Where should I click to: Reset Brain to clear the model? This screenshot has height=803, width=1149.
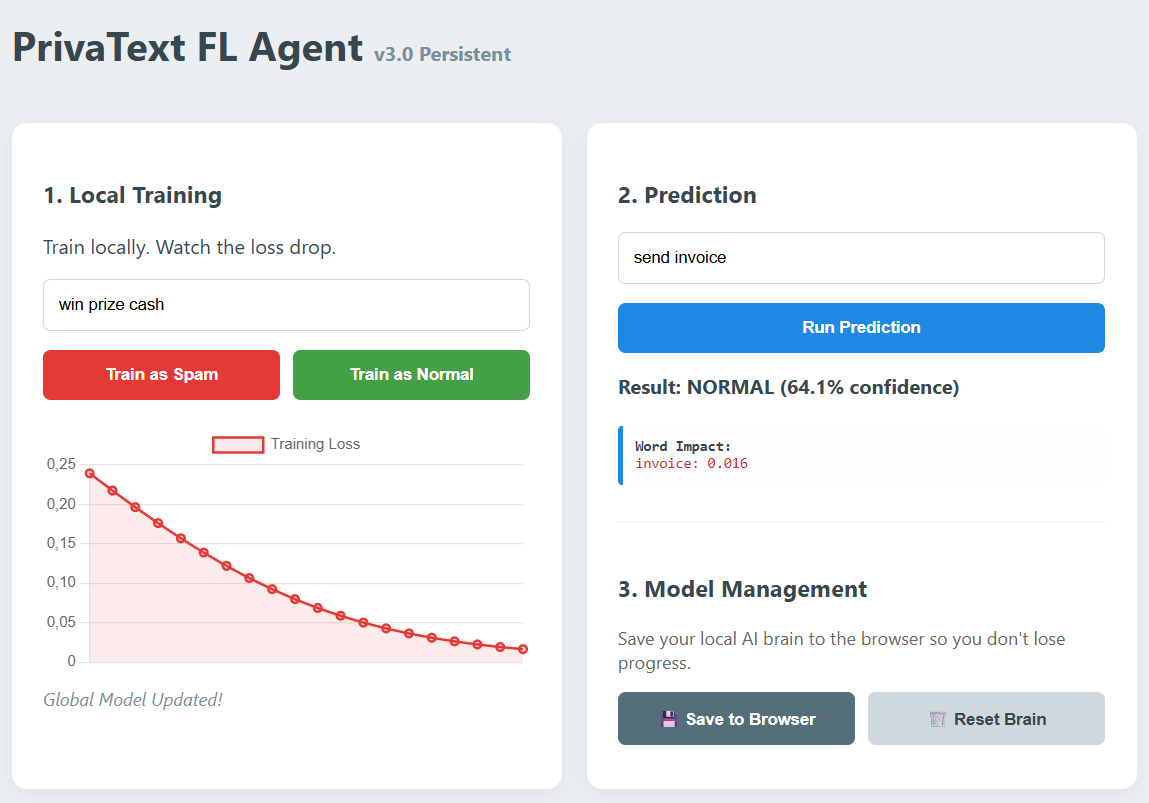click(x=986, y=719)
